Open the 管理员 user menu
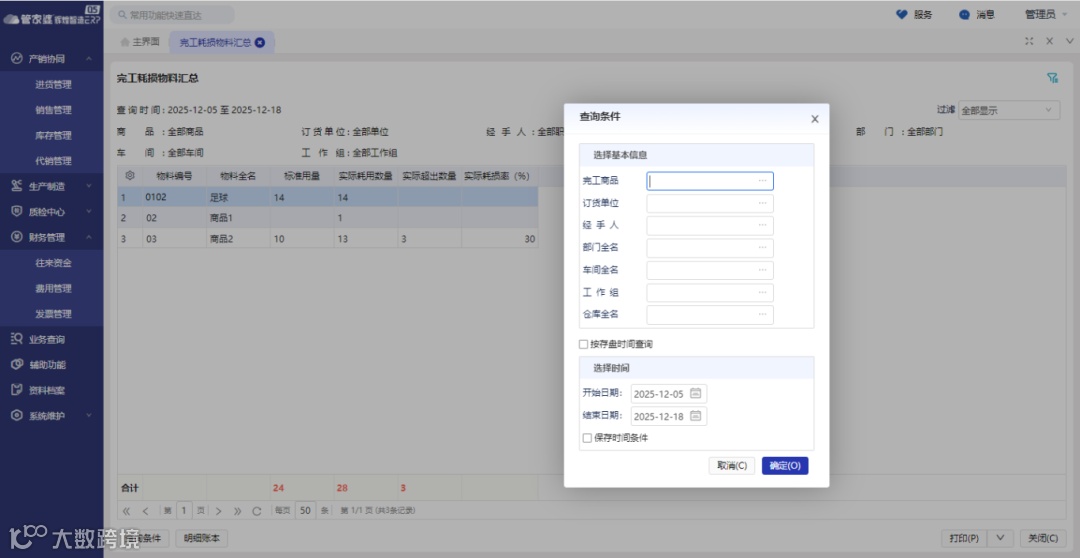The image size is (1080, 558). (x=1048, y=14)
